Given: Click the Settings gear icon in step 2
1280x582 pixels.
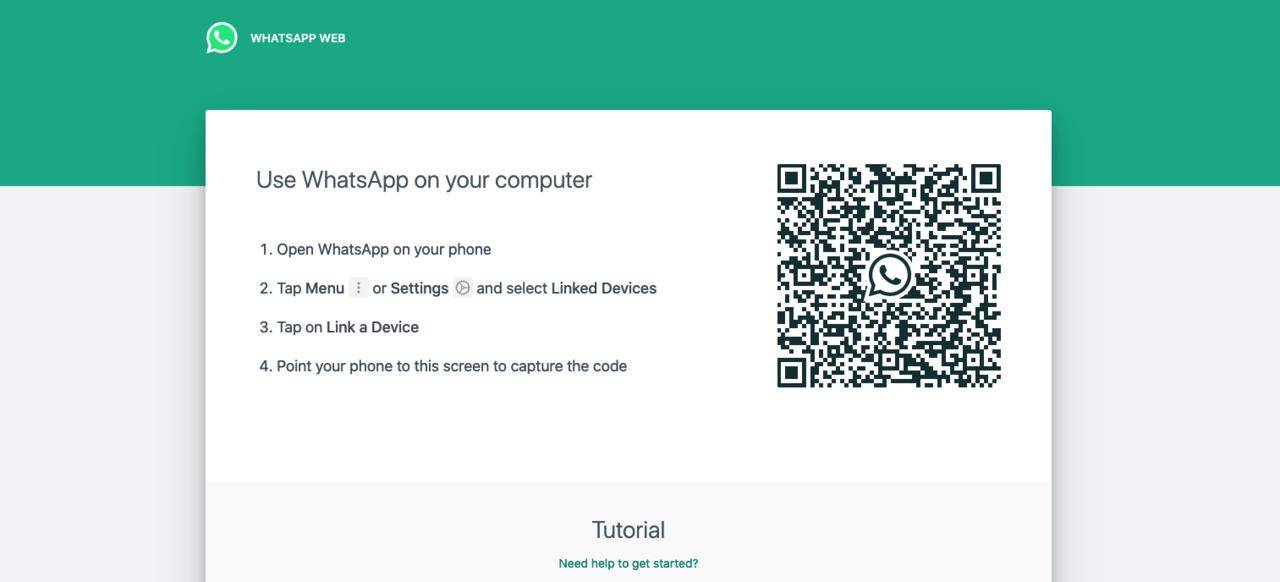Looking at the screenshot, I should [462, 288].
